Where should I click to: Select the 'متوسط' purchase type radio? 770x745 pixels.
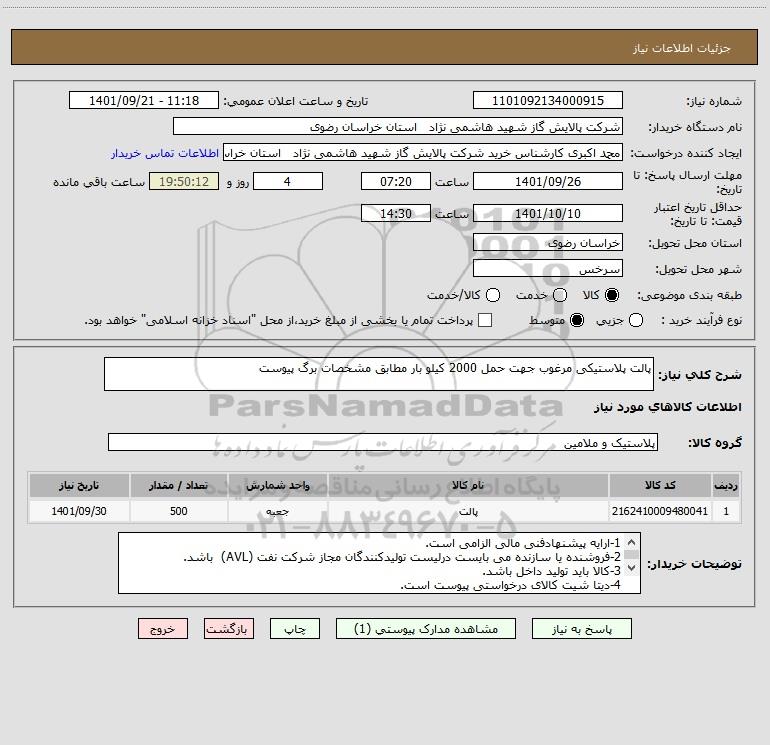559,320
